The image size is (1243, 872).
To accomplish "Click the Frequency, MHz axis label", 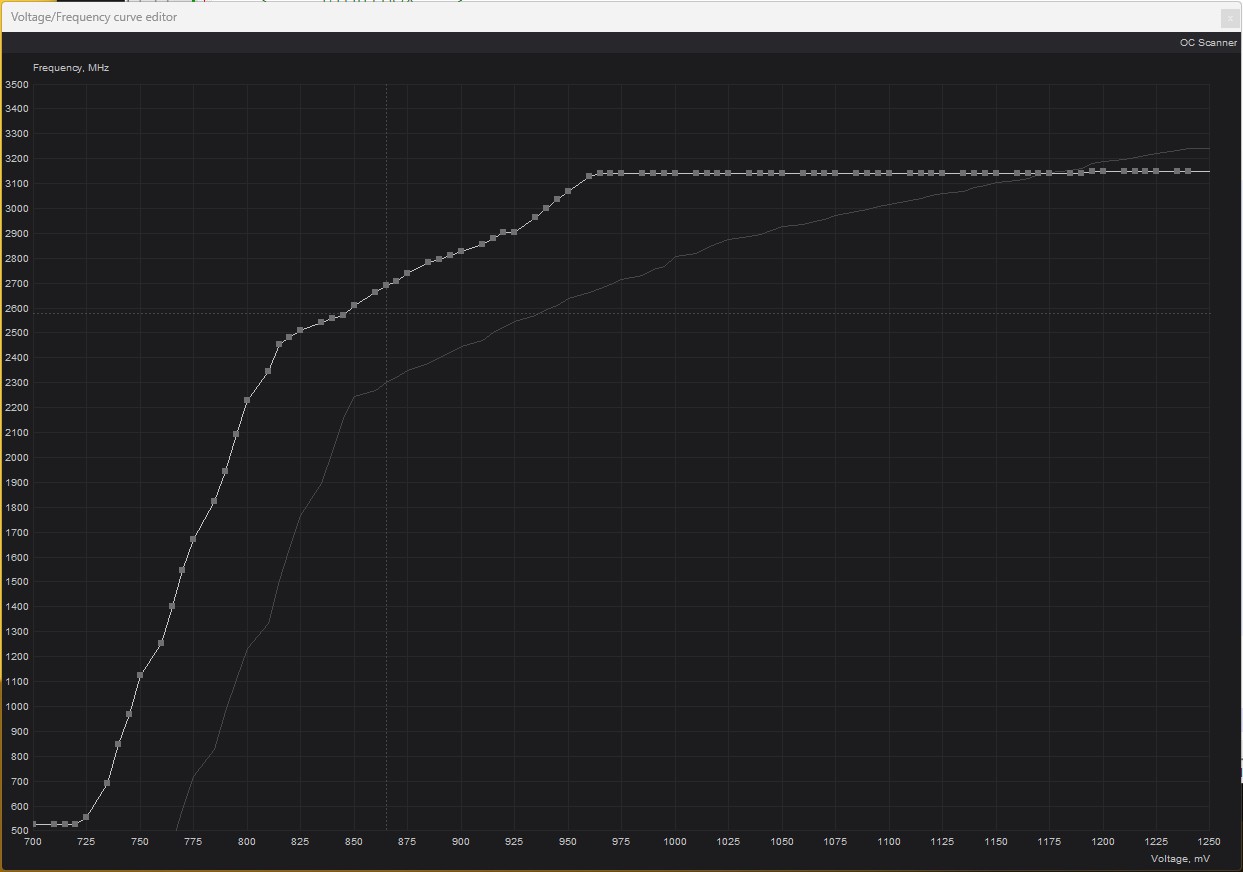I will [71, 67].
